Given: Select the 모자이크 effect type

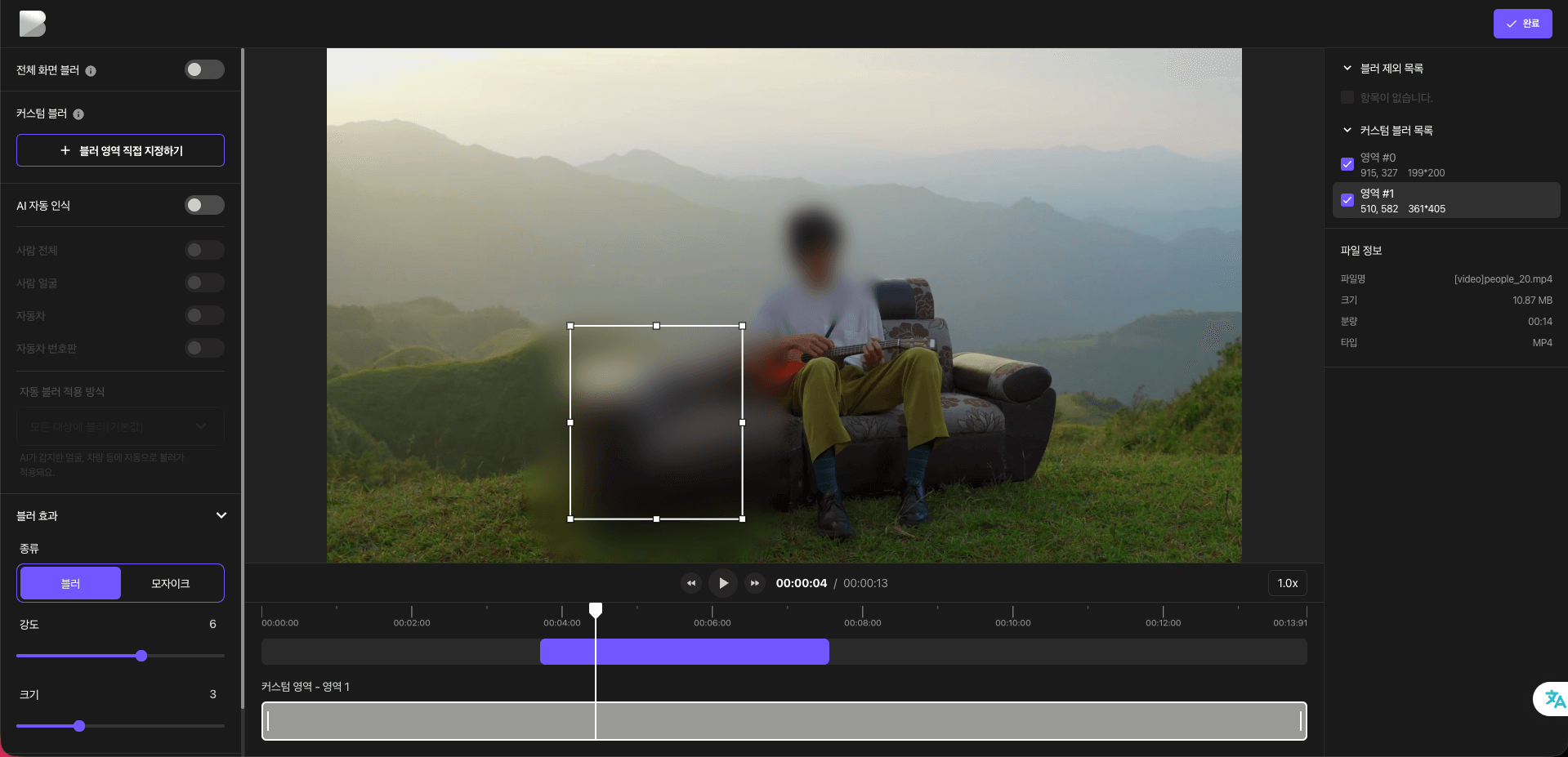Looking at the screenshot, I should 171,583.
